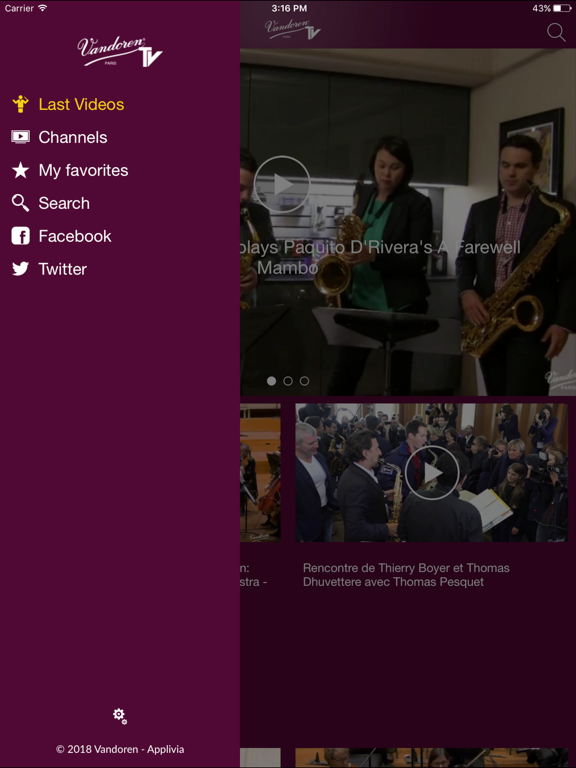
Task: Tap '© 2018 Vandoren - Applivia' footer text
Action: [x=120, y=749]
